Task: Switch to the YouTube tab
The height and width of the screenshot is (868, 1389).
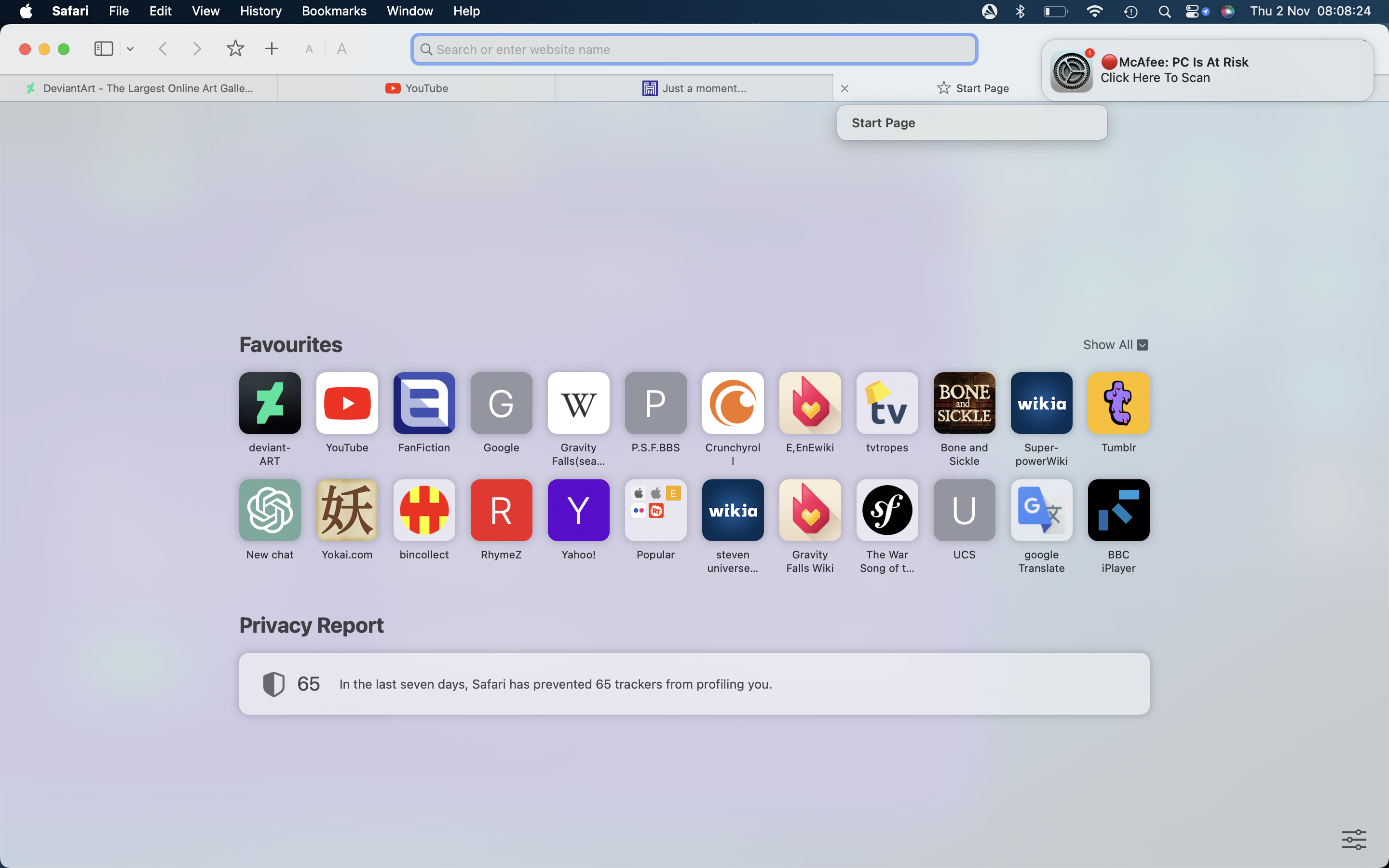Action: tap(416, 88)
